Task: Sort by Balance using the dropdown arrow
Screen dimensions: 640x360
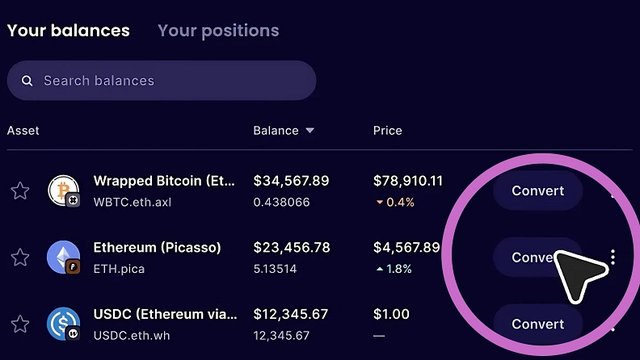Action: point(310,131)
